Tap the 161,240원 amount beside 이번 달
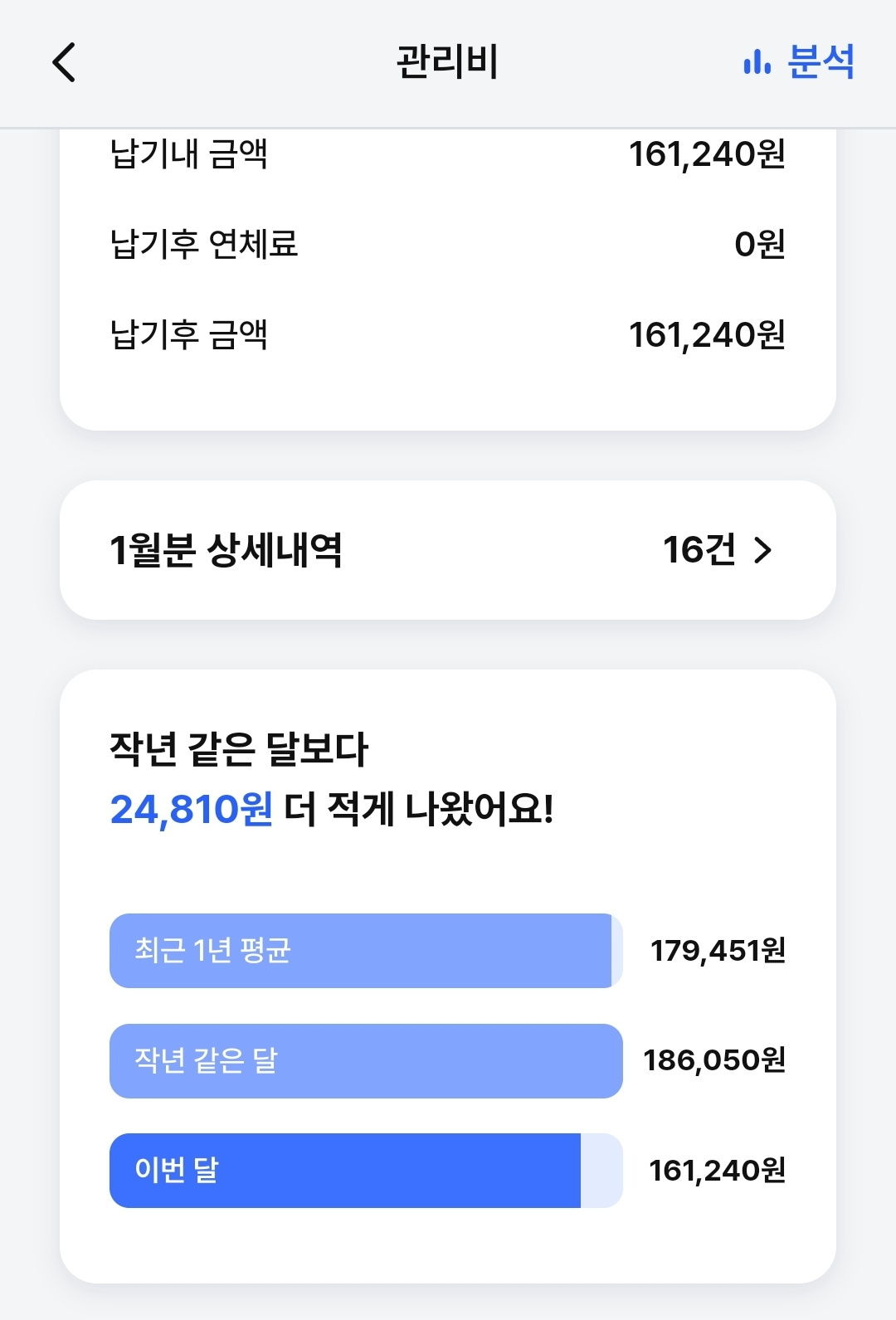This screenshot has height=1320, width=896. tap(717, 1171)
